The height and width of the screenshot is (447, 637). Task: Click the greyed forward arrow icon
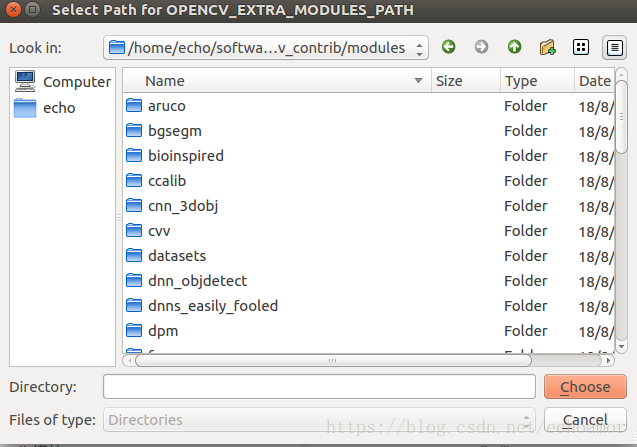tap(481, 47)
